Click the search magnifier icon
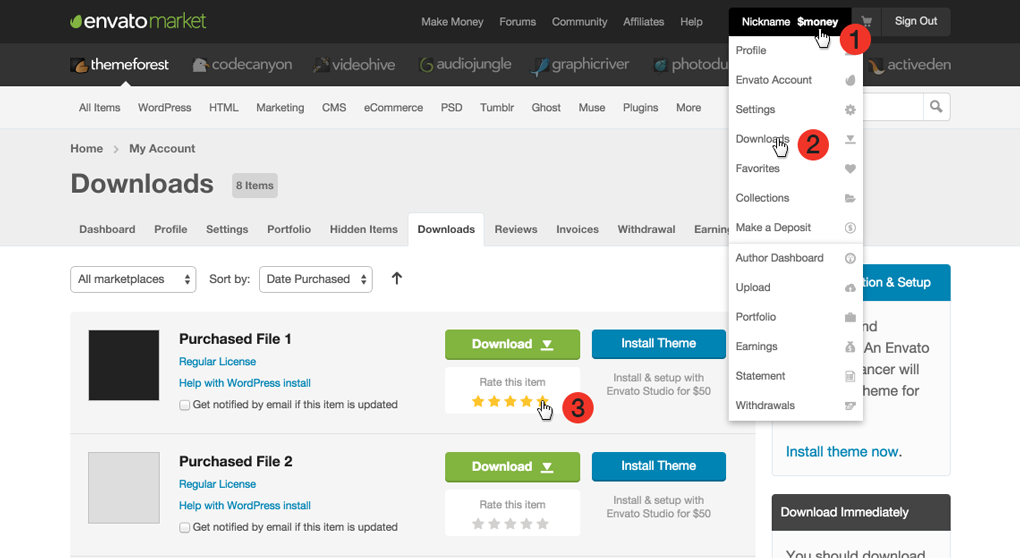The width and height of the screenshot is (1020, 558). tap(936, 107)
